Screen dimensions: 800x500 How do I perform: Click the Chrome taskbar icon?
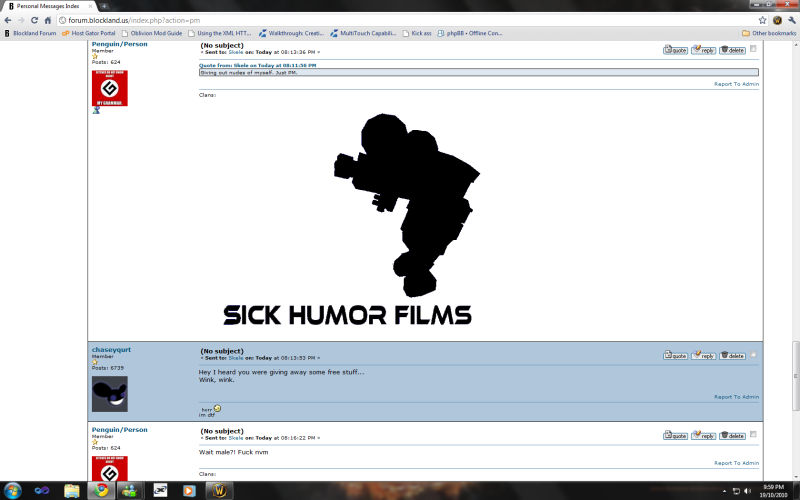click(101, 491)
